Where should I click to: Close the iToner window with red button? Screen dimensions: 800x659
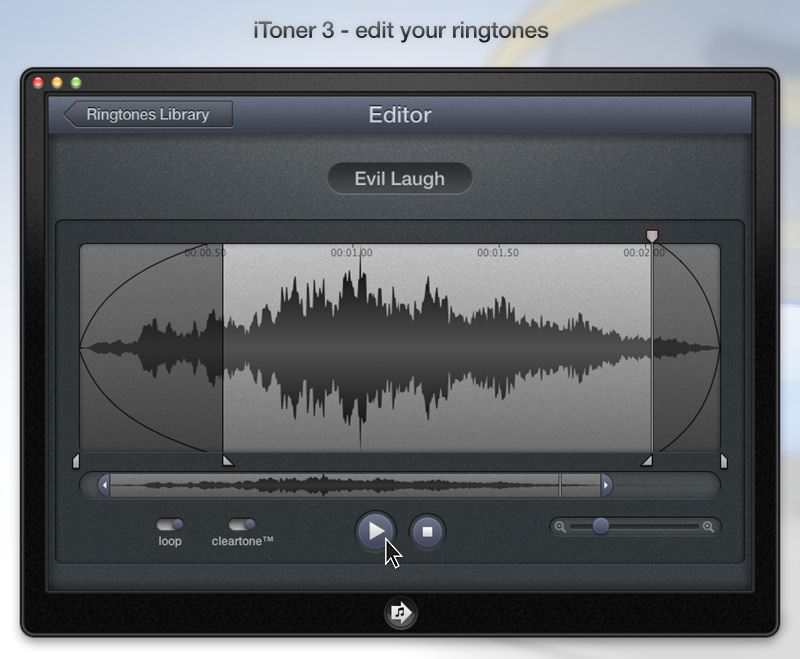tap(38, 83)
